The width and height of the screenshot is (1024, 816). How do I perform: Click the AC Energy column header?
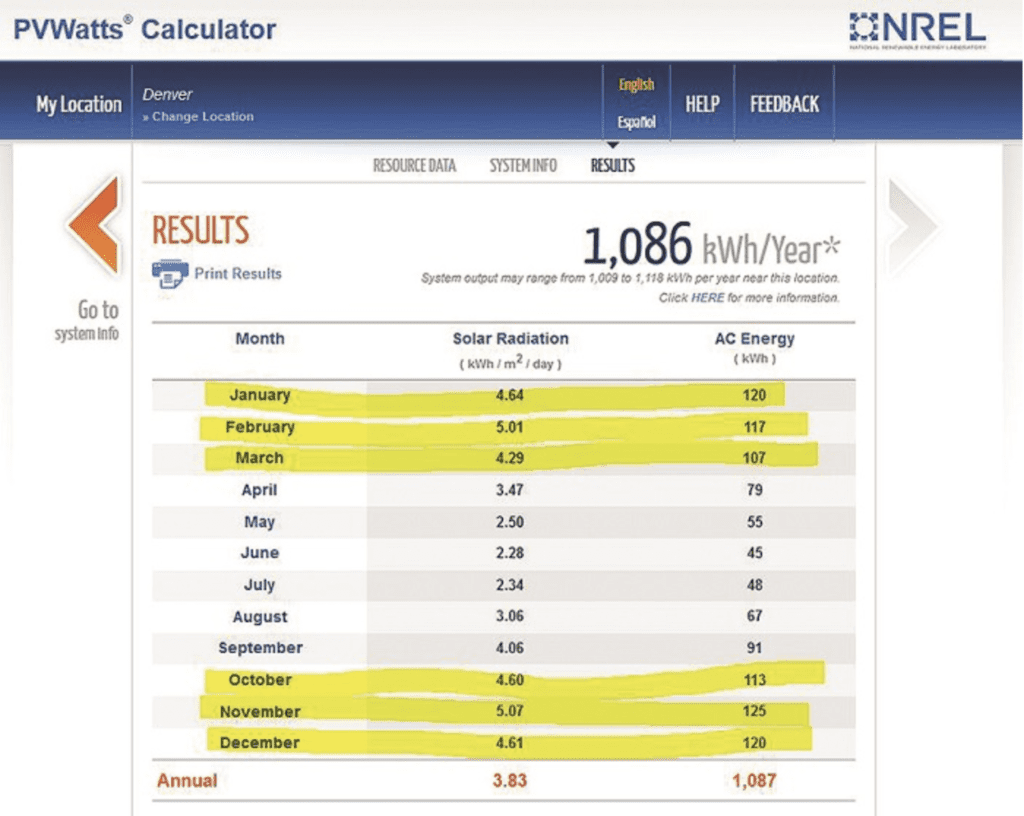pyautogui.click(x=754, y=339)
